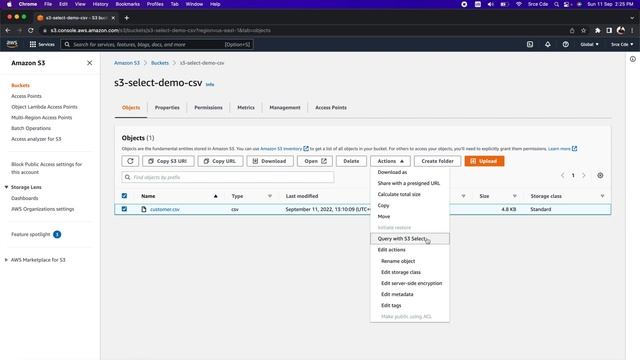Collapse the Actions dropdown
Viewport: 640px width, 360px height.
pos(390,161)
